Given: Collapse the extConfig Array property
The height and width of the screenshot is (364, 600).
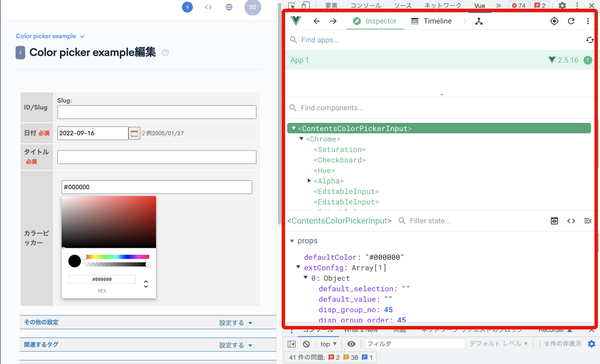Looking at the screenshot, I should pyautogui.click(x=298, y=267).
